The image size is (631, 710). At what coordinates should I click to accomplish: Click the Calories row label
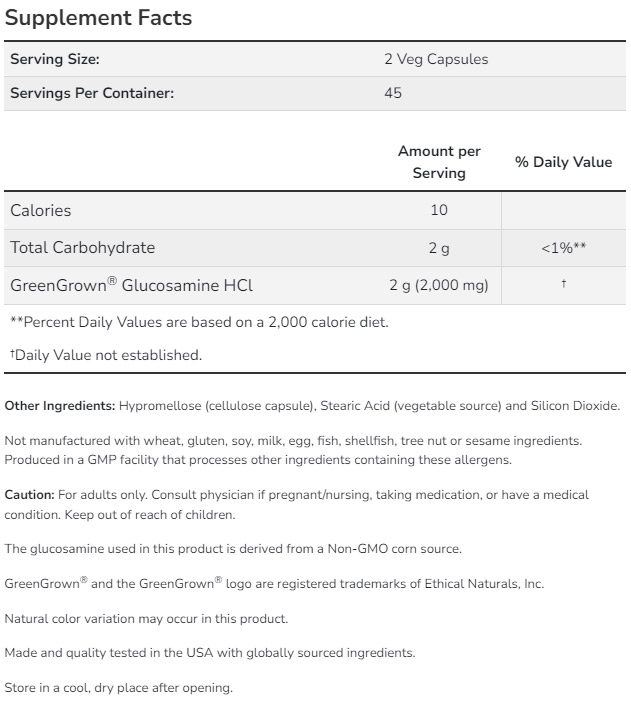tap(41, 210)
